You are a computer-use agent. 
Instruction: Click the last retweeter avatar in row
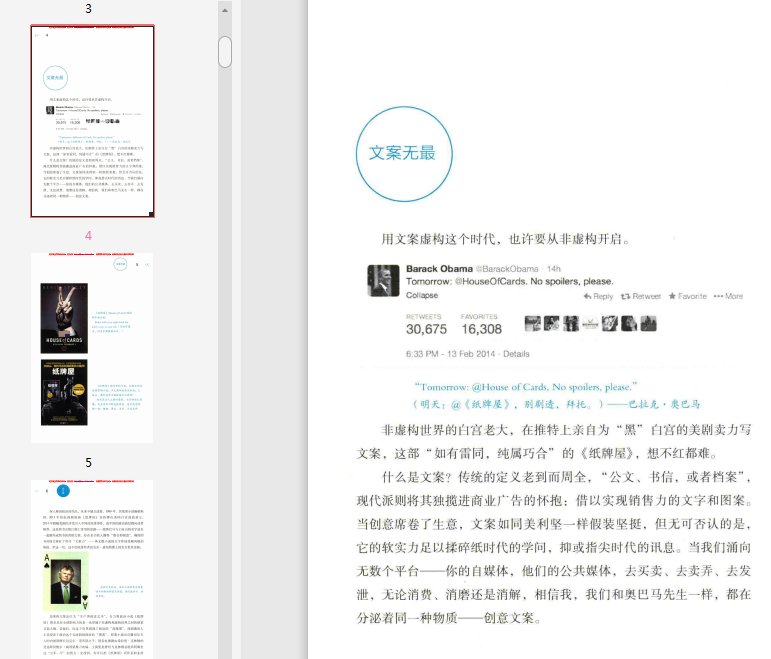tap(649, 324)
